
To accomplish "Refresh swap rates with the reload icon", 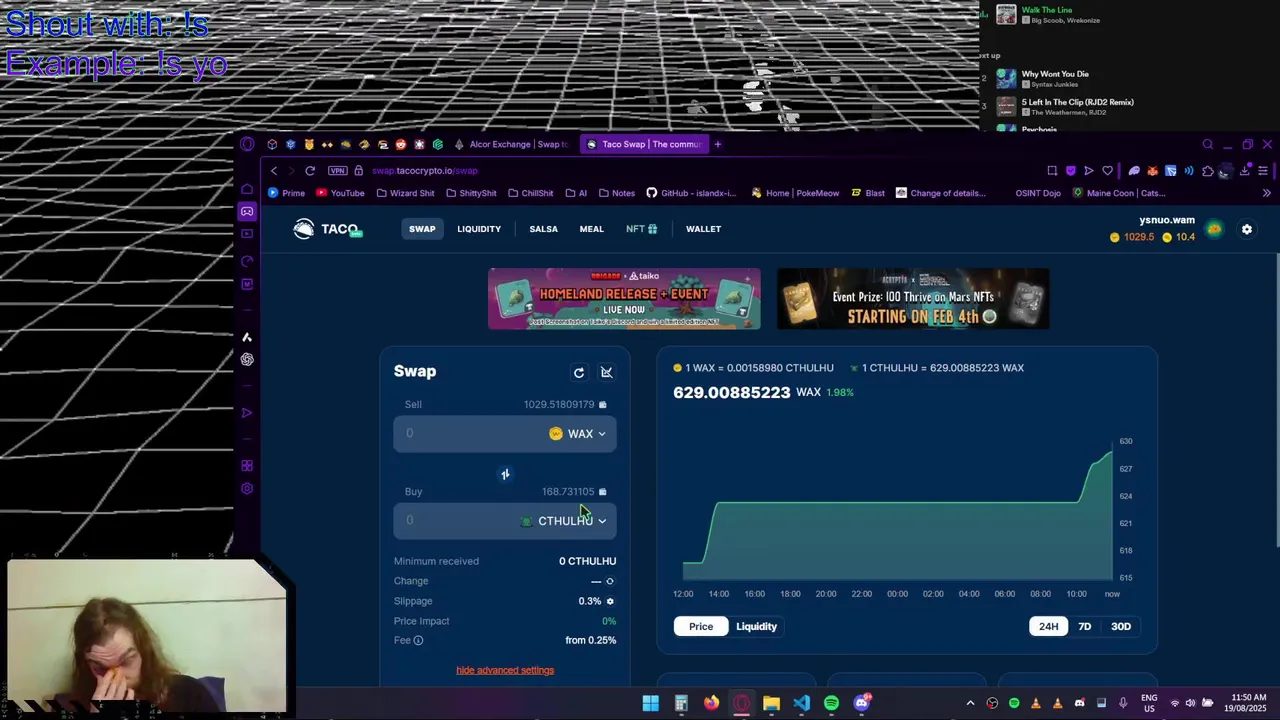I will pos(579,372).
